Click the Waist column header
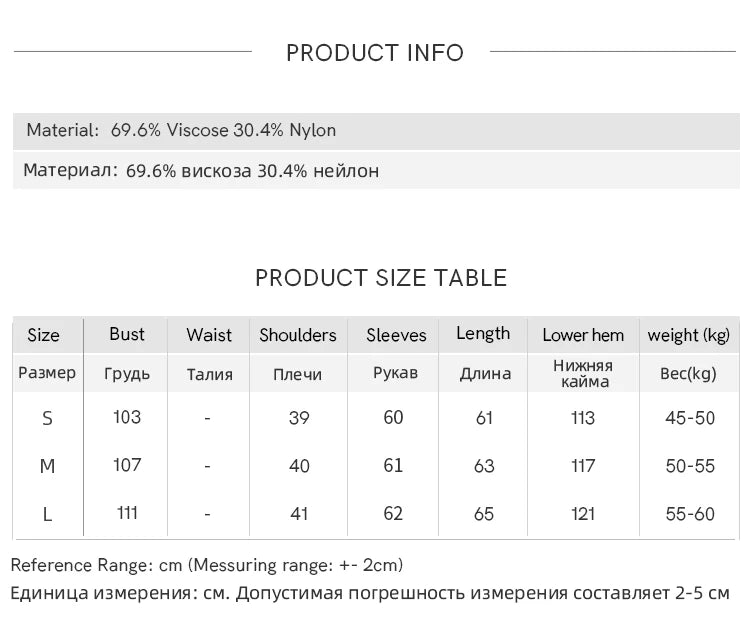 pos(209,335)
